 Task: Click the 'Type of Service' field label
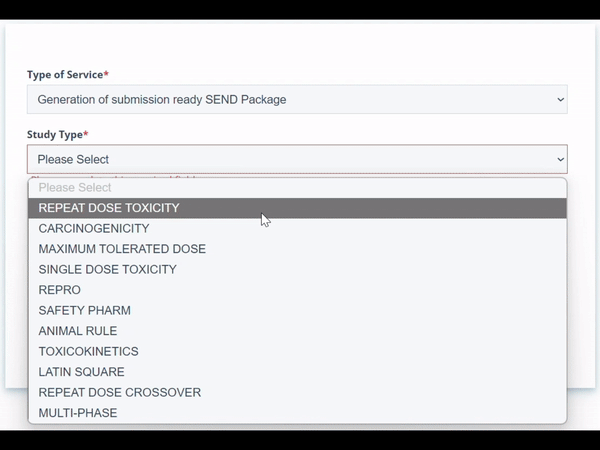(64, 75)
